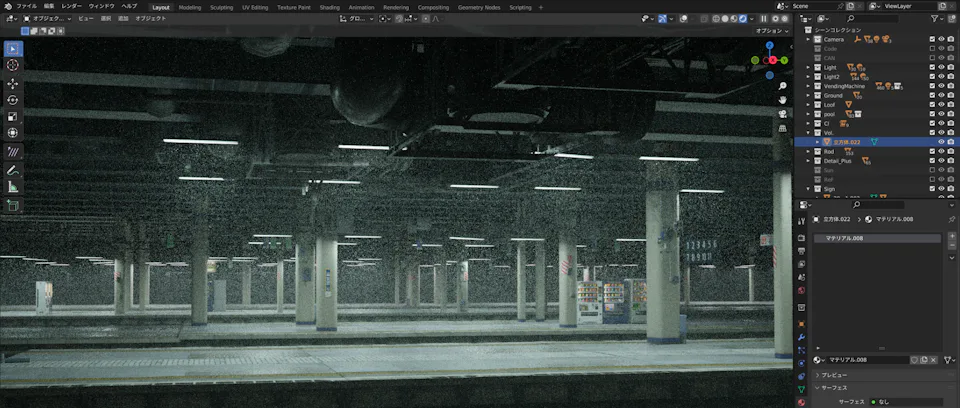Click the add material slot plus button
This screenshot has height=408, width=960.
[x=951, y=237]
